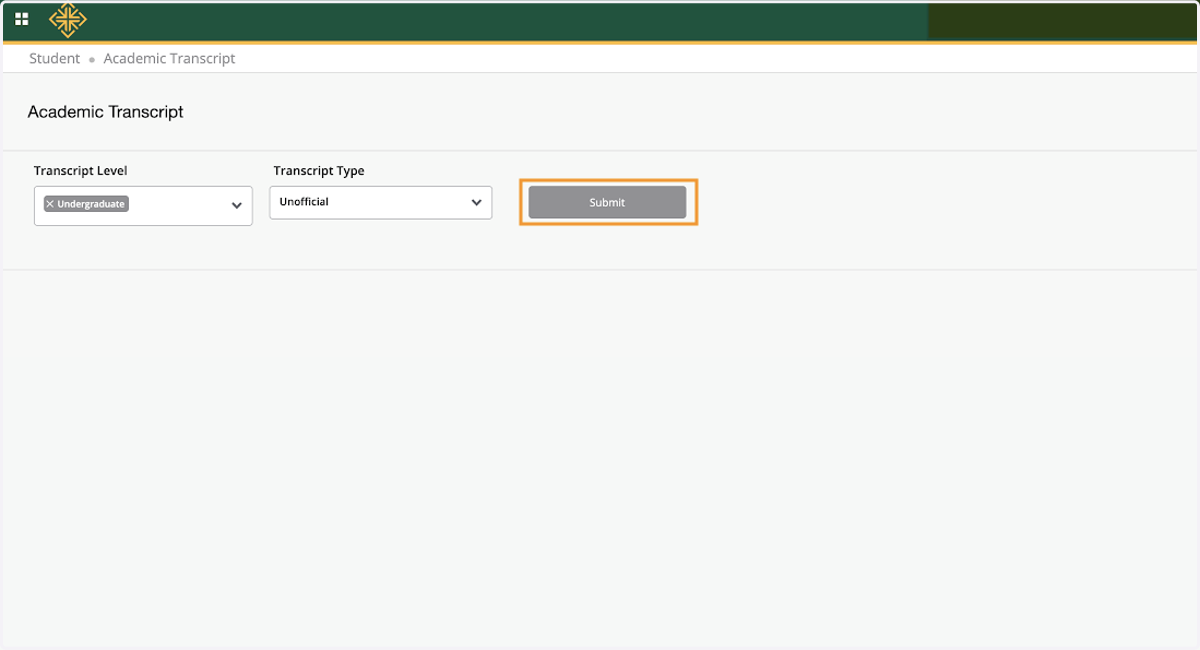Expand the Transcript Level dropdown arrow
This screenshot has width=1200, height=650.
pyautogui.click(x=237, y=205)
